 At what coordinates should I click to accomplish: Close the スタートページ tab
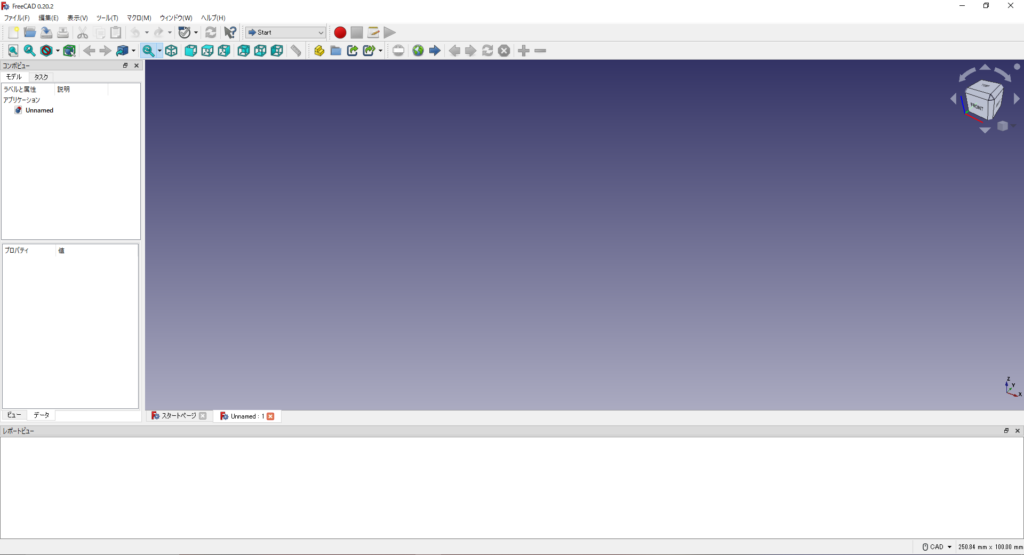click(x=202, y=416)
